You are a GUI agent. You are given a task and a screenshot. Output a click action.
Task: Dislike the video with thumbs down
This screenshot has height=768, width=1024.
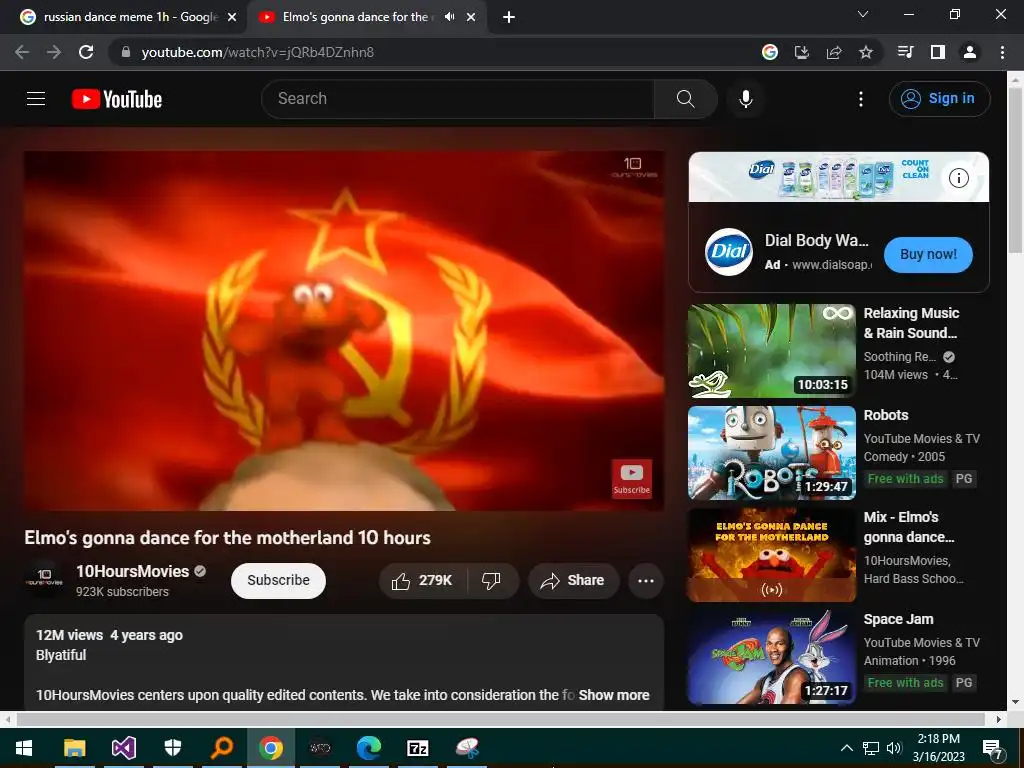tap(492, 581)
